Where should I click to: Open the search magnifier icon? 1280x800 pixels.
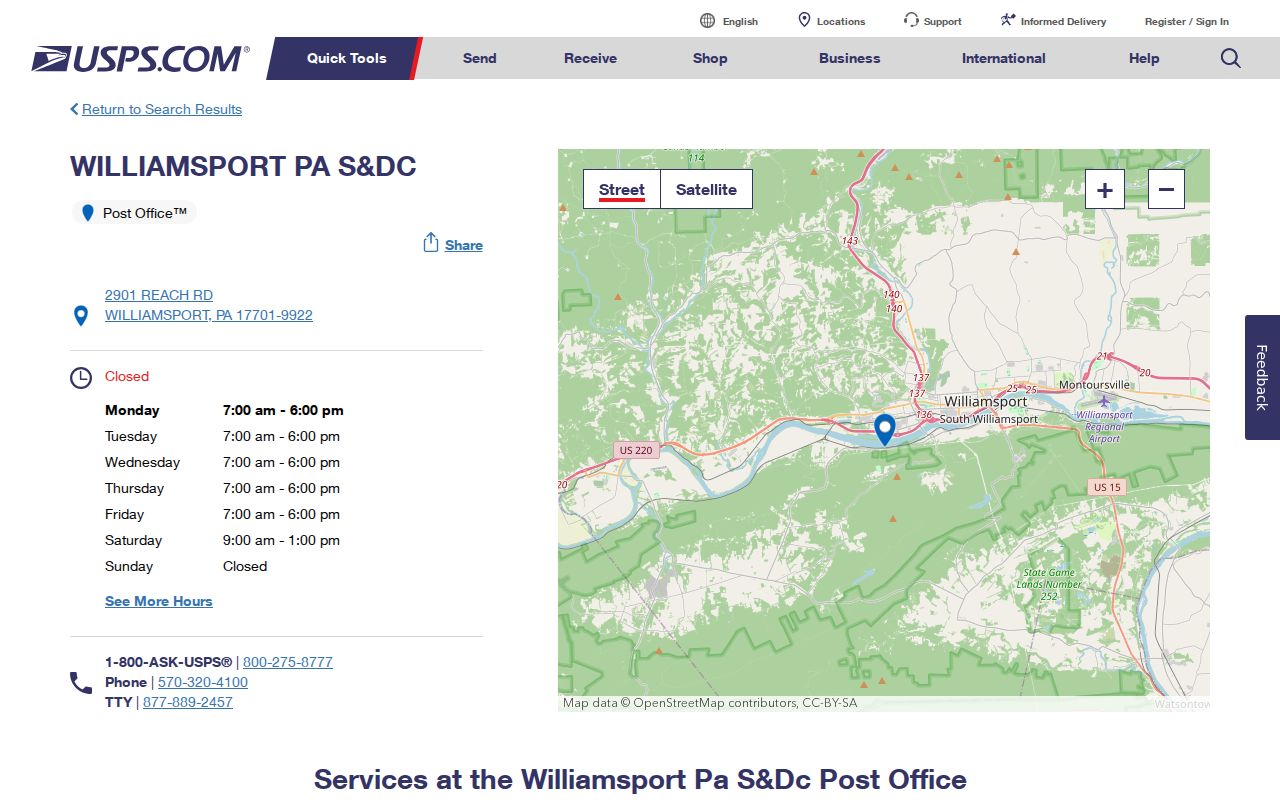coord(1231,58)
